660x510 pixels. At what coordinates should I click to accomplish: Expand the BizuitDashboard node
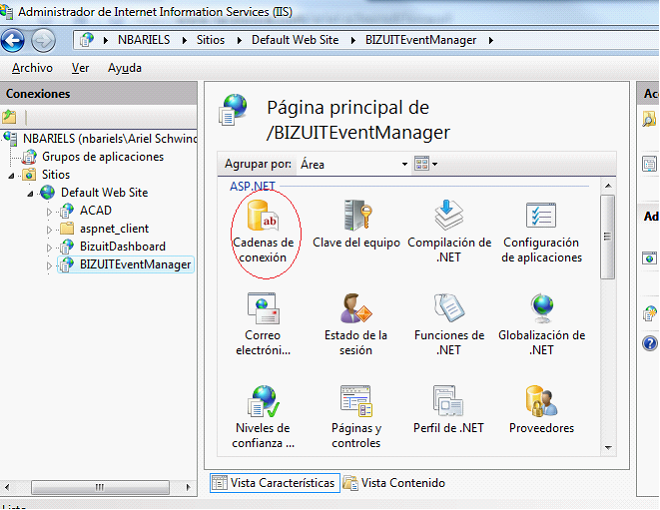point(49,247)
